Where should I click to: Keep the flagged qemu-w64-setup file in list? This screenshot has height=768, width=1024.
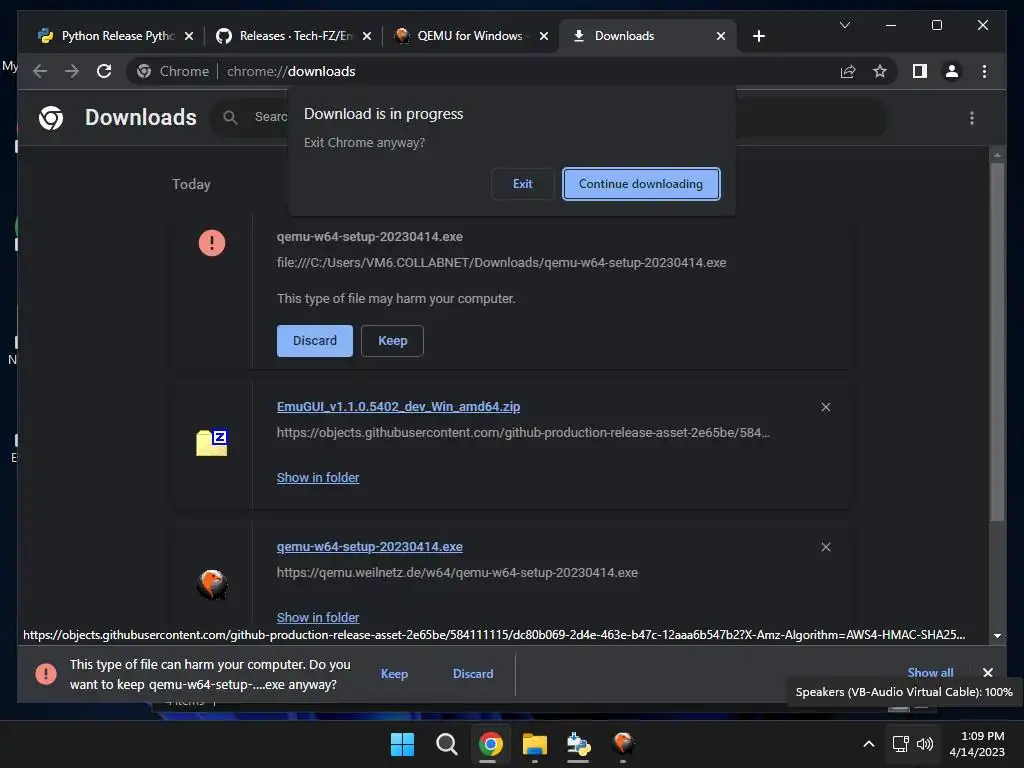pyautogui.click(x=392, y=341)
